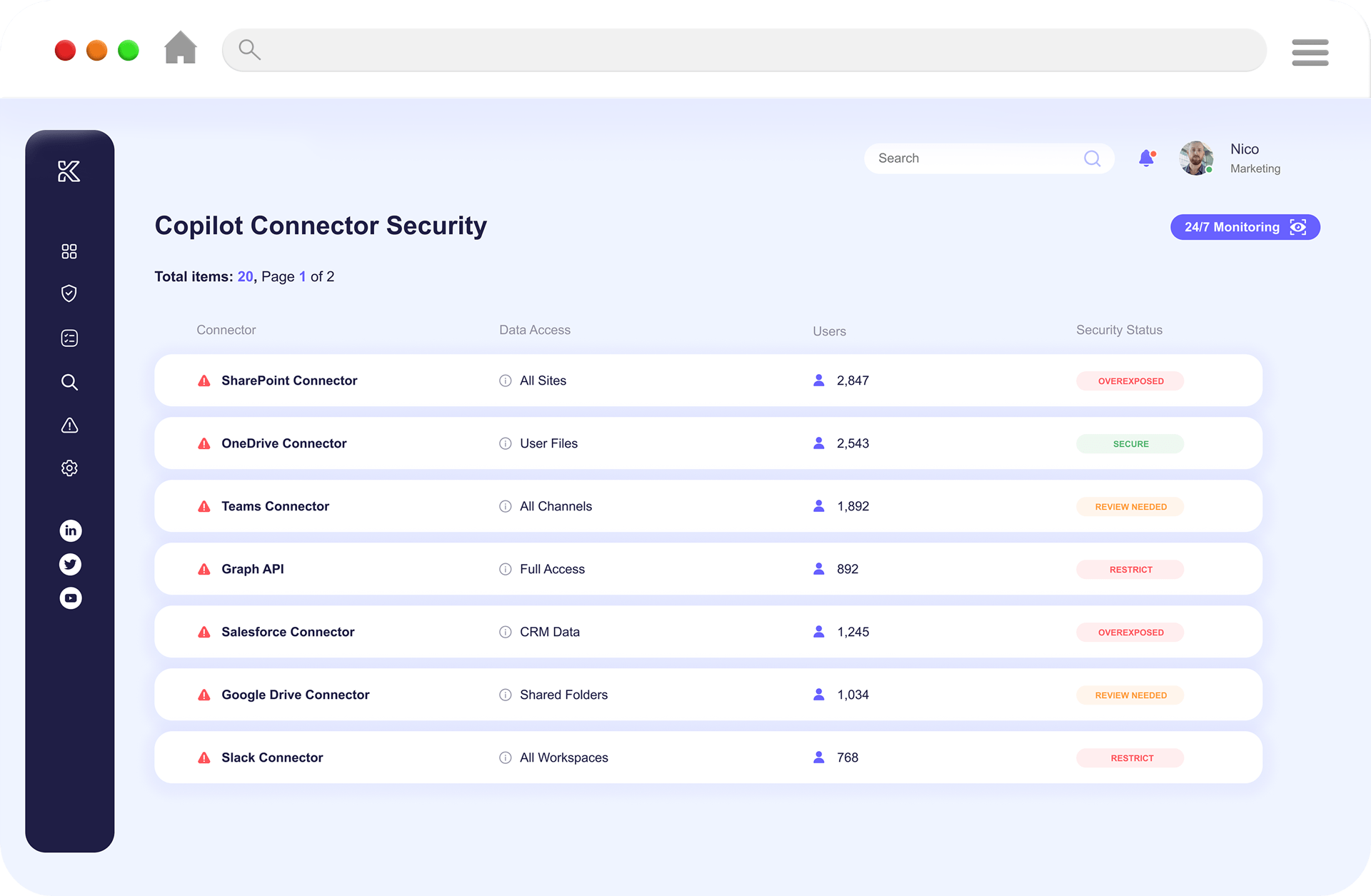Click the Copilot Connector Security heading
The height and width of the screenshot is (896, 1371).
tap(321, 226)
